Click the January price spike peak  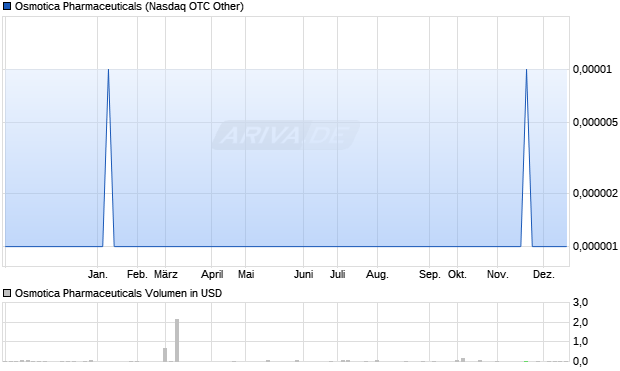[108, 70]
